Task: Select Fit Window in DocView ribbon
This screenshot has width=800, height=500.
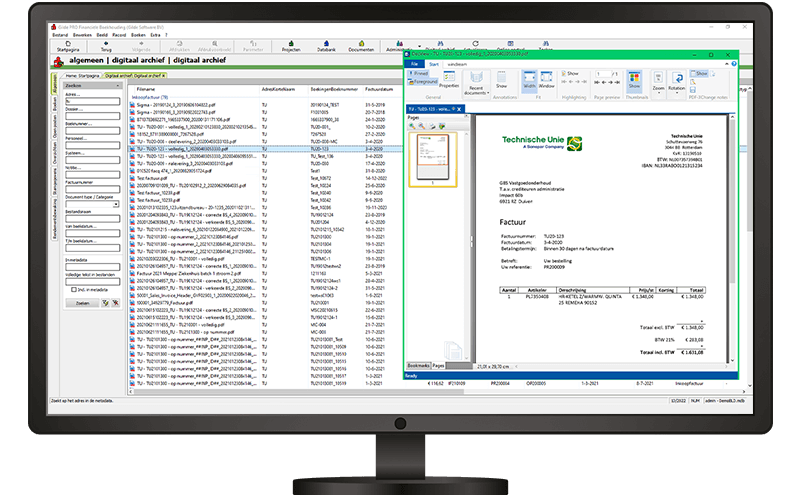Action: click(x=546, y=80)
